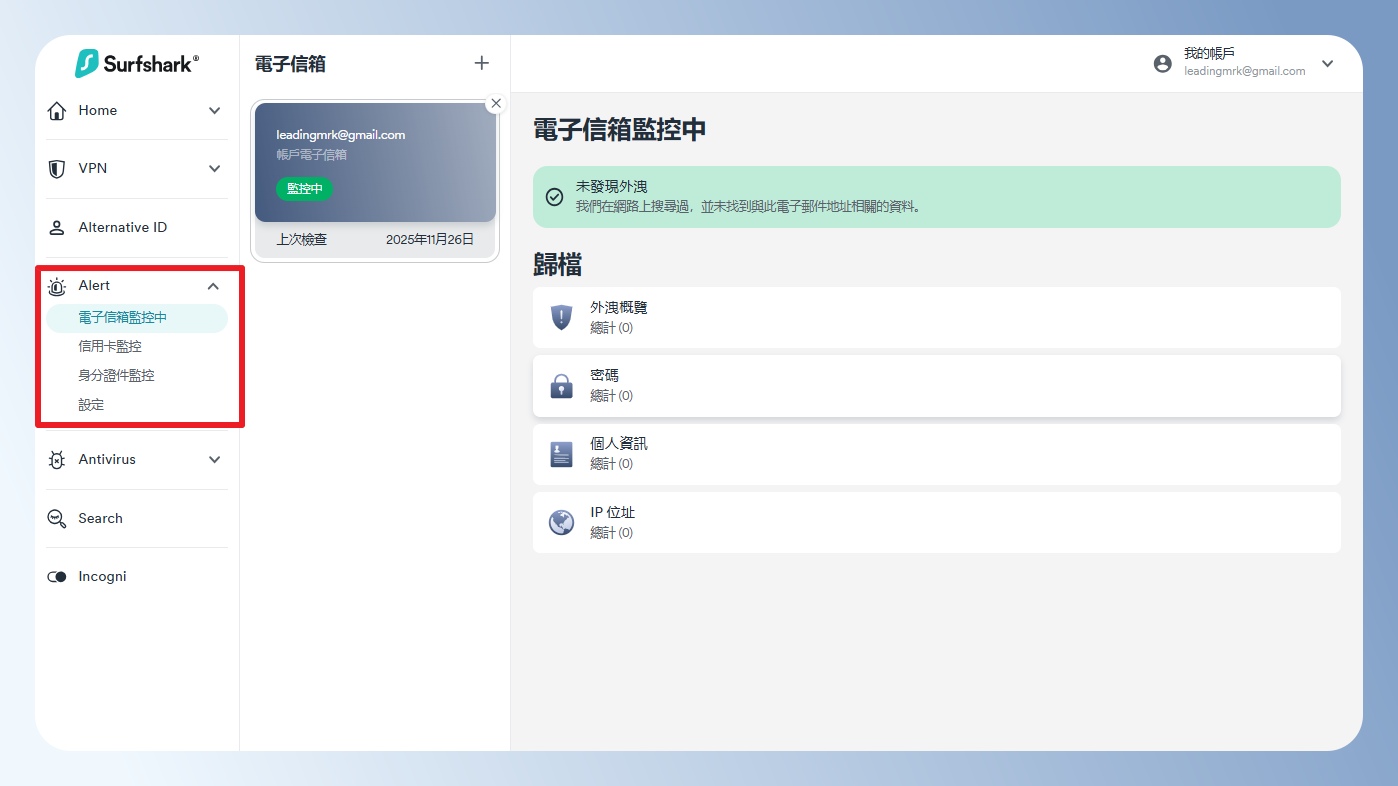Click the account avatar icon
The height and width of the screenshot is (786, 1398).
point(1162,64)
